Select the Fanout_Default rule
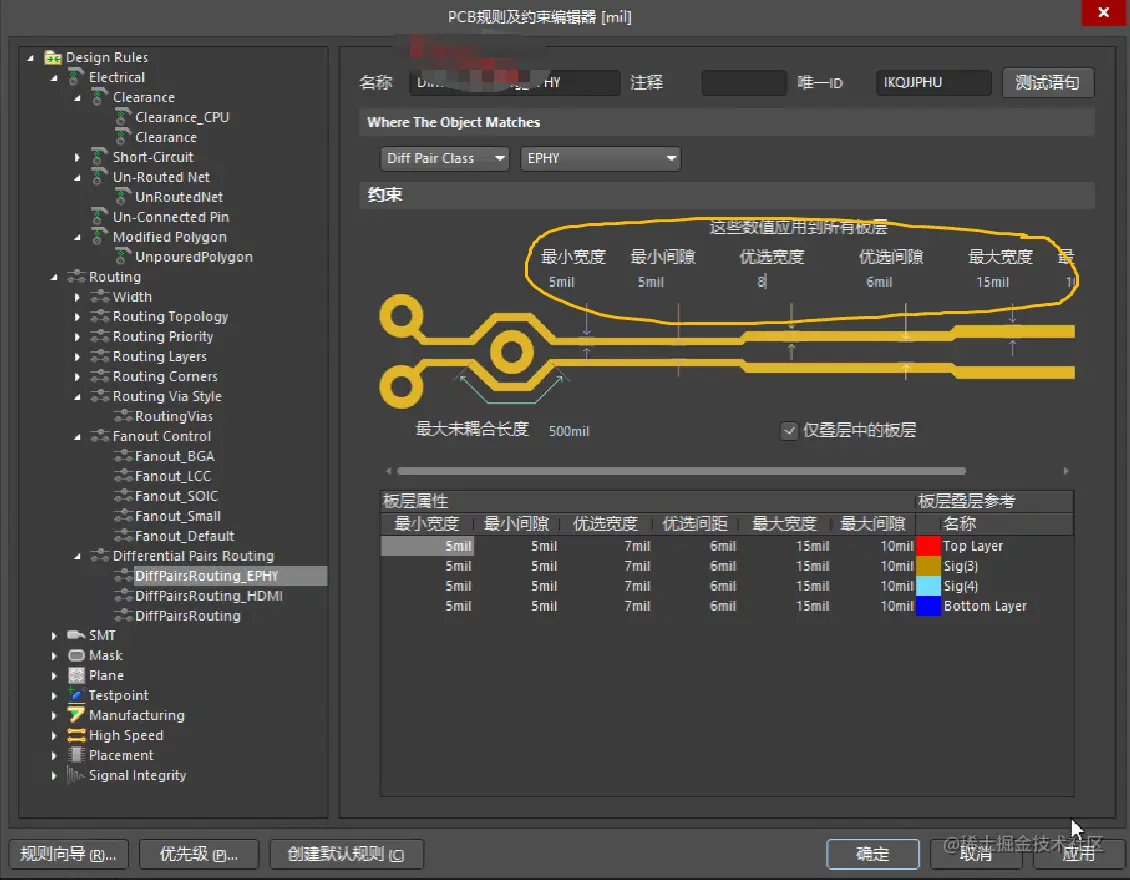This screenshot has width=1130, height=880. (x=184, y=536)
